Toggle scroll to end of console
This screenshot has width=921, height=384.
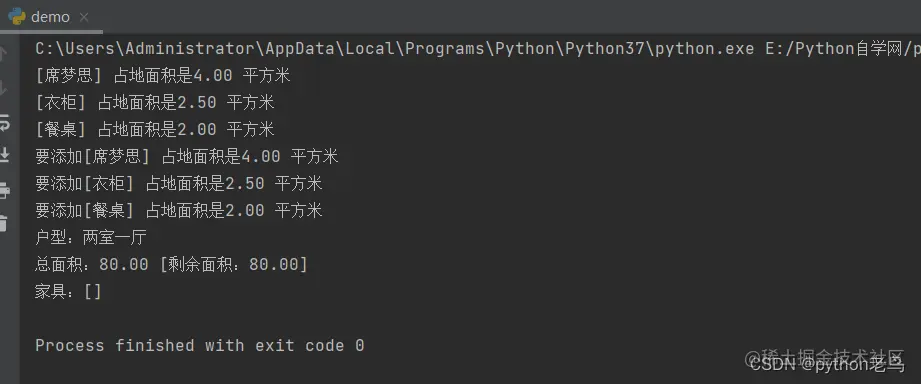coord(4,155)
